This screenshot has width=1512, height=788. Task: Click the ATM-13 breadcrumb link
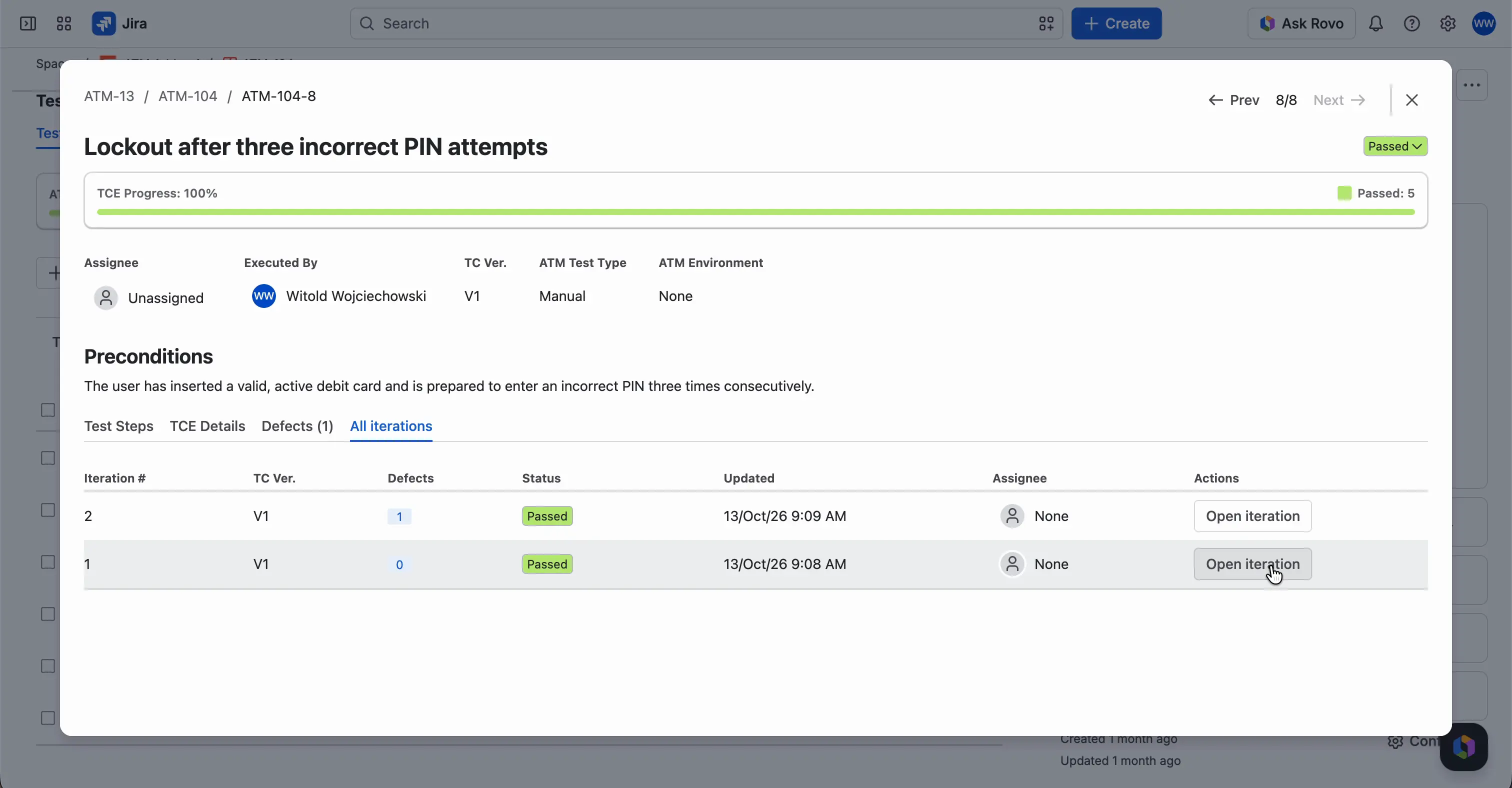pyautogui.click(x=109, y=96)
